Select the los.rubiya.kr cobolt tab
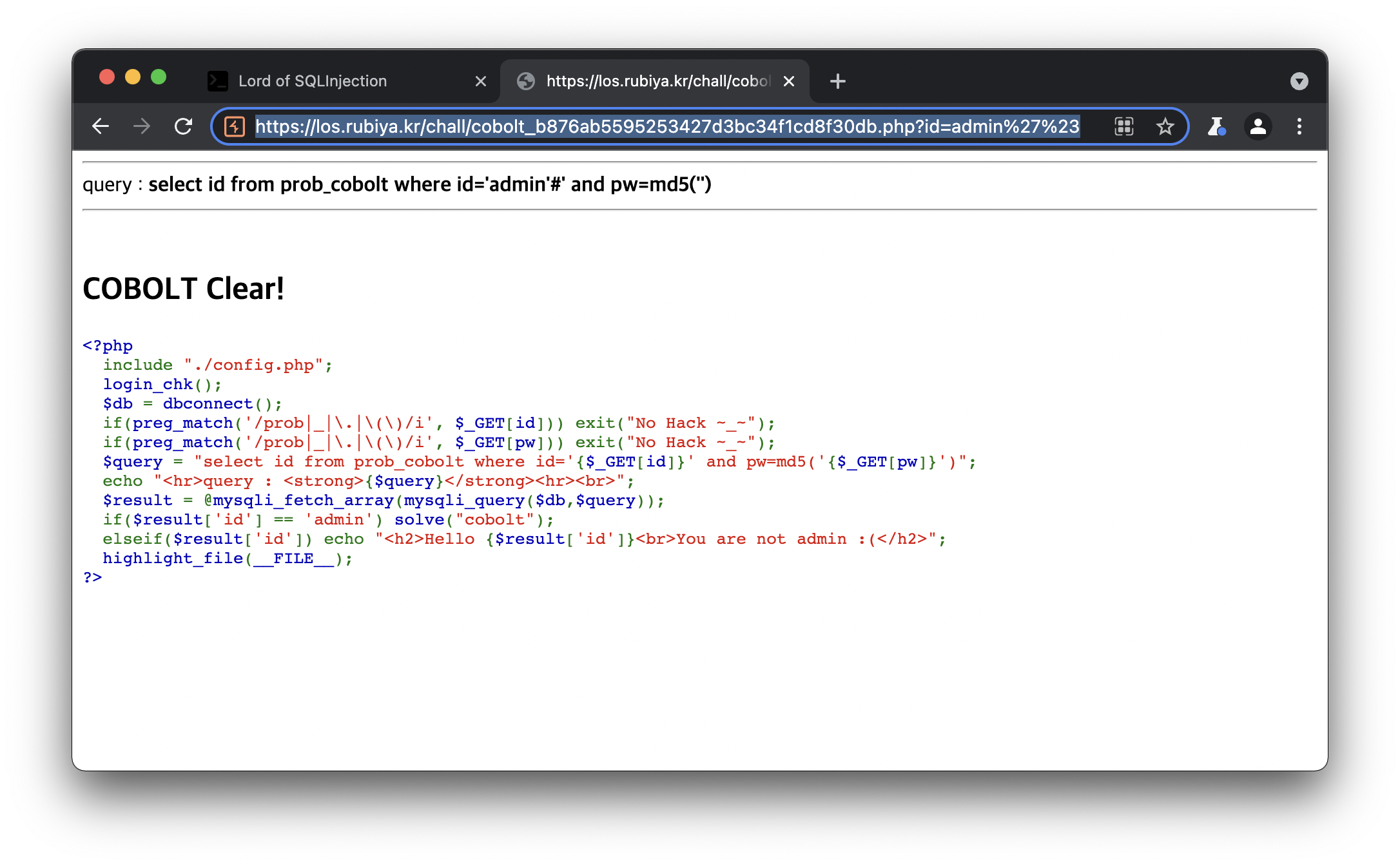This screenshot has height=866, width=1400. pos(657,81)
